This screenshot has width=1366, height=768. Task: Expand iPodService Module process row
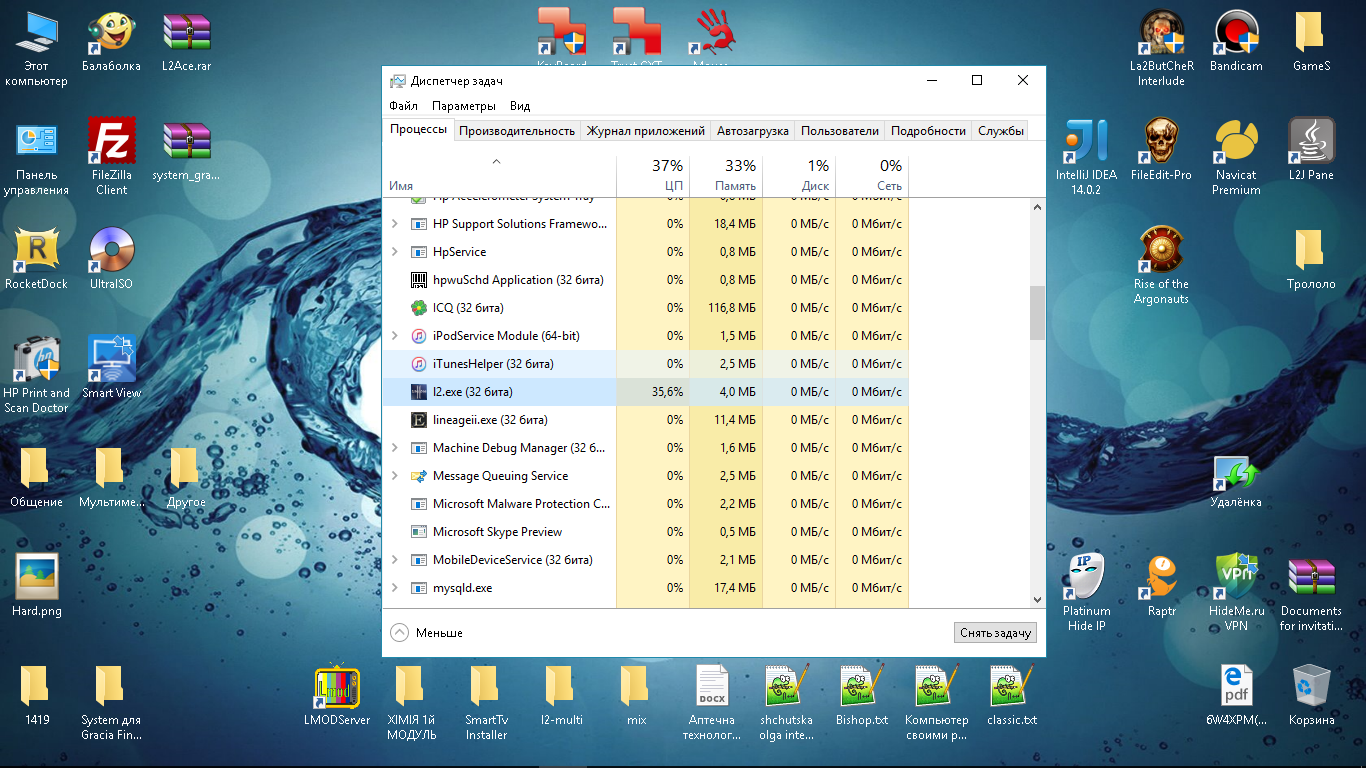pyautogui.click(x=394, y=336)
